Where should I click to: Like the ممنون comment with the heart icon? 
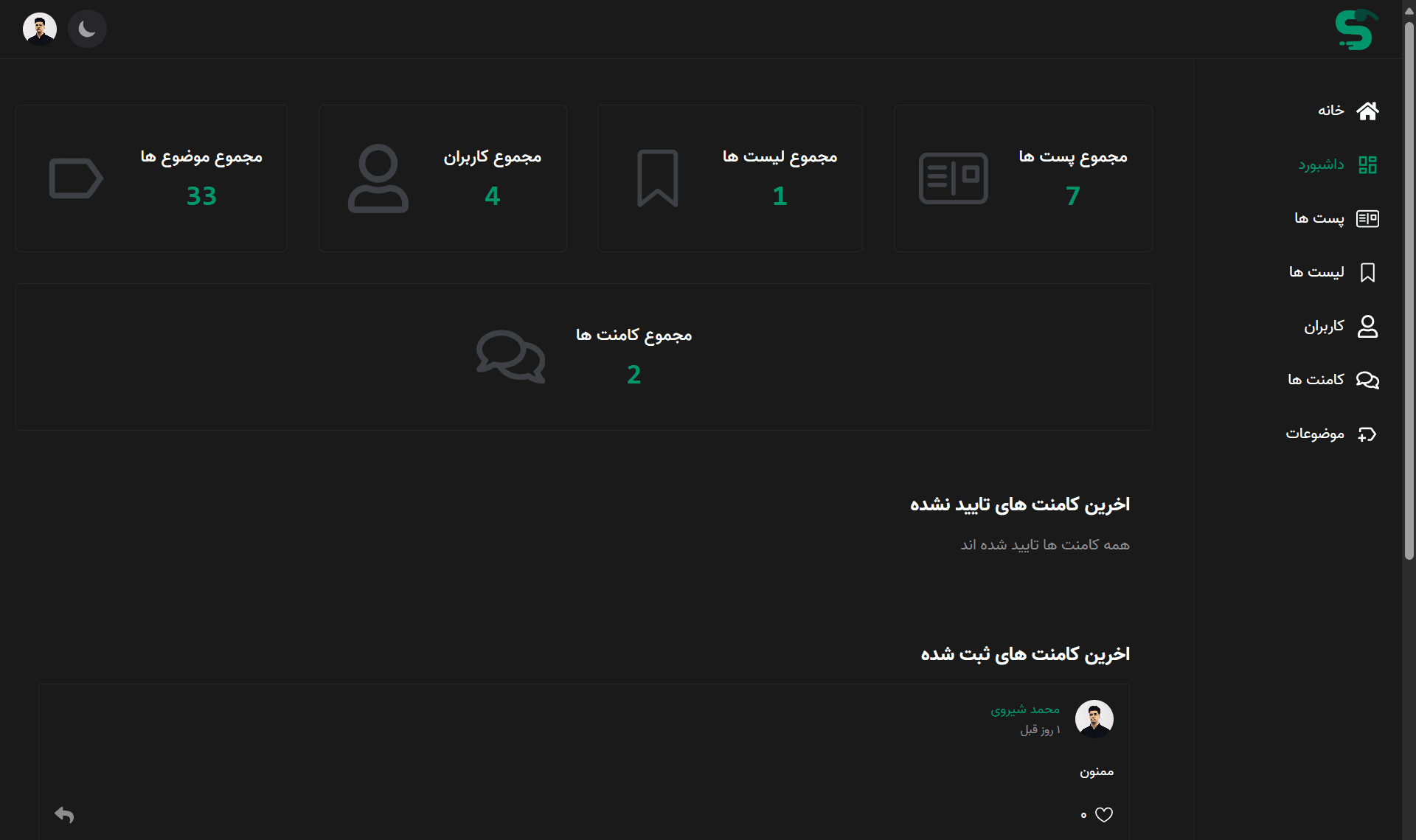click(1104, 815)
